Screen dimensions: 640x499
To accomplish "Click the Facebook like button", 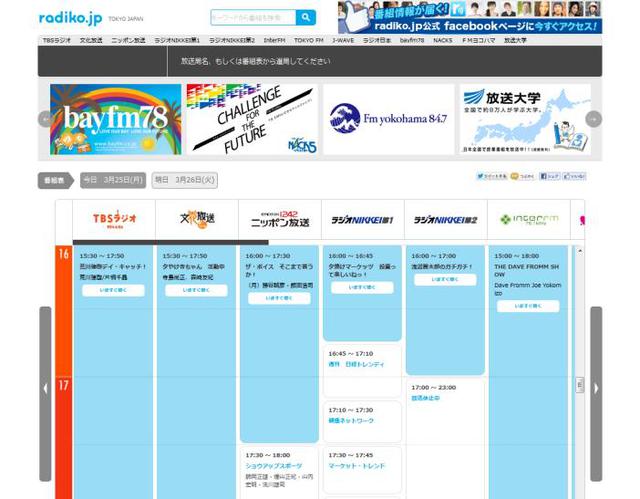I will pyautogui.click(x=574, y=176).
